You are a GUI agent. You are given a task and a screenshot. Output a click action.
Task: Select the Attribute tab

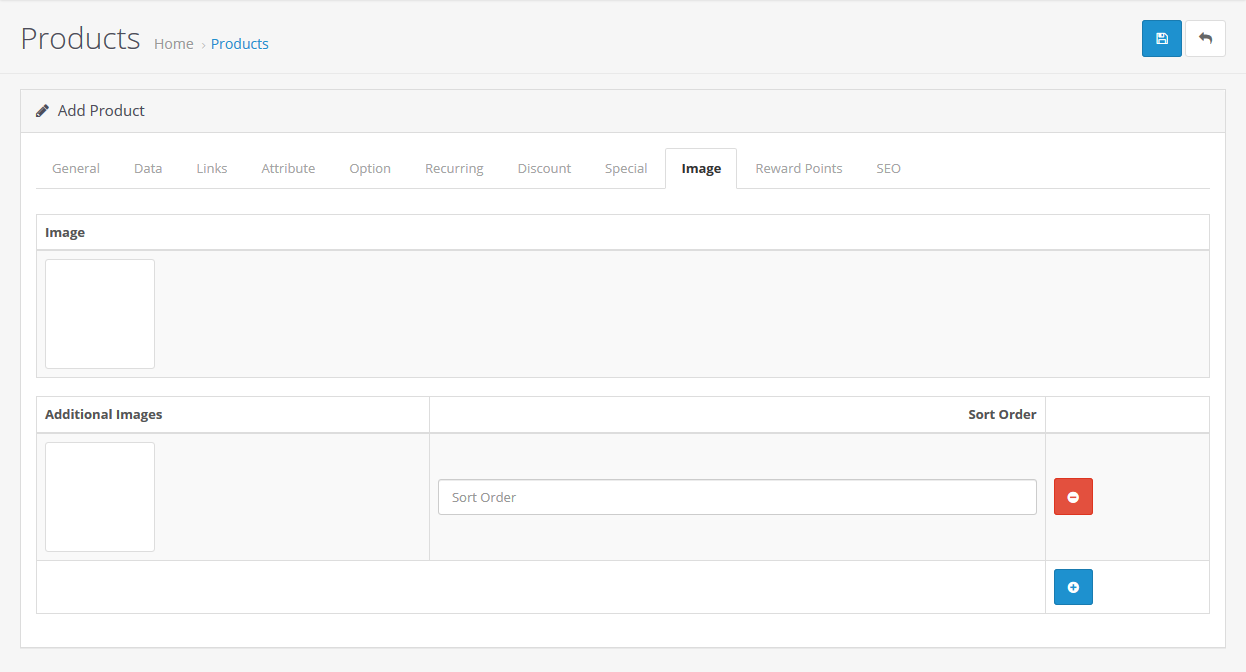(x=288, y=168)
